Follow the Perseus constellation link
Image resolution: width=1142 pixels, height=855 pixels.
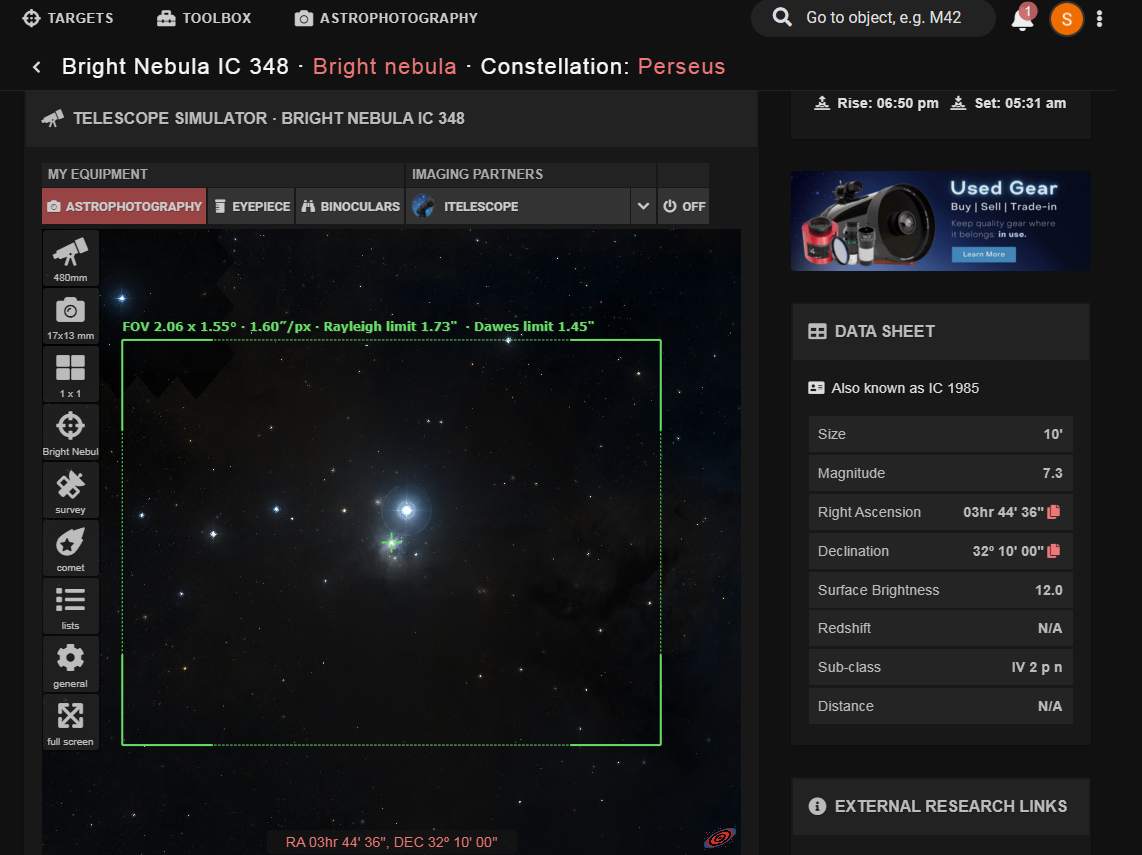pos(681,66)
